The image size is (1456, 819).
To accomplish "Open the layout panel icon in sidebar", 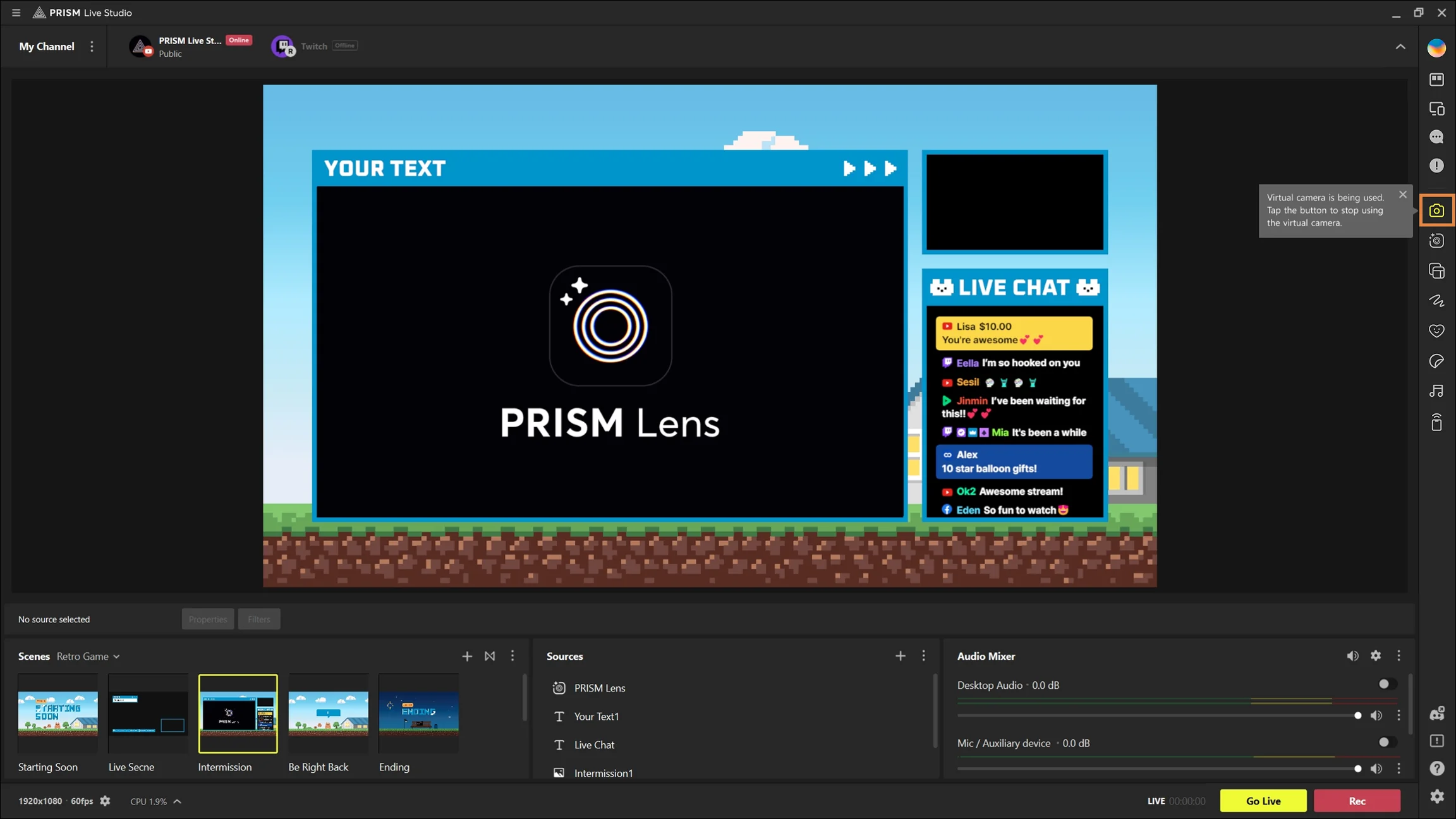I will coord(1436,80).
